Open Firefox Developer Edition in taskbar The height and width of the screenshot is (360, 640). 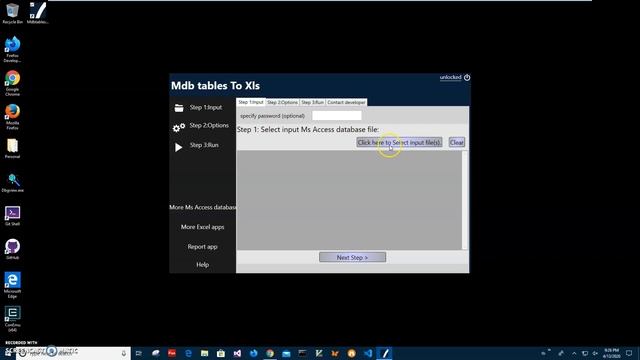(x=253, y=353)
